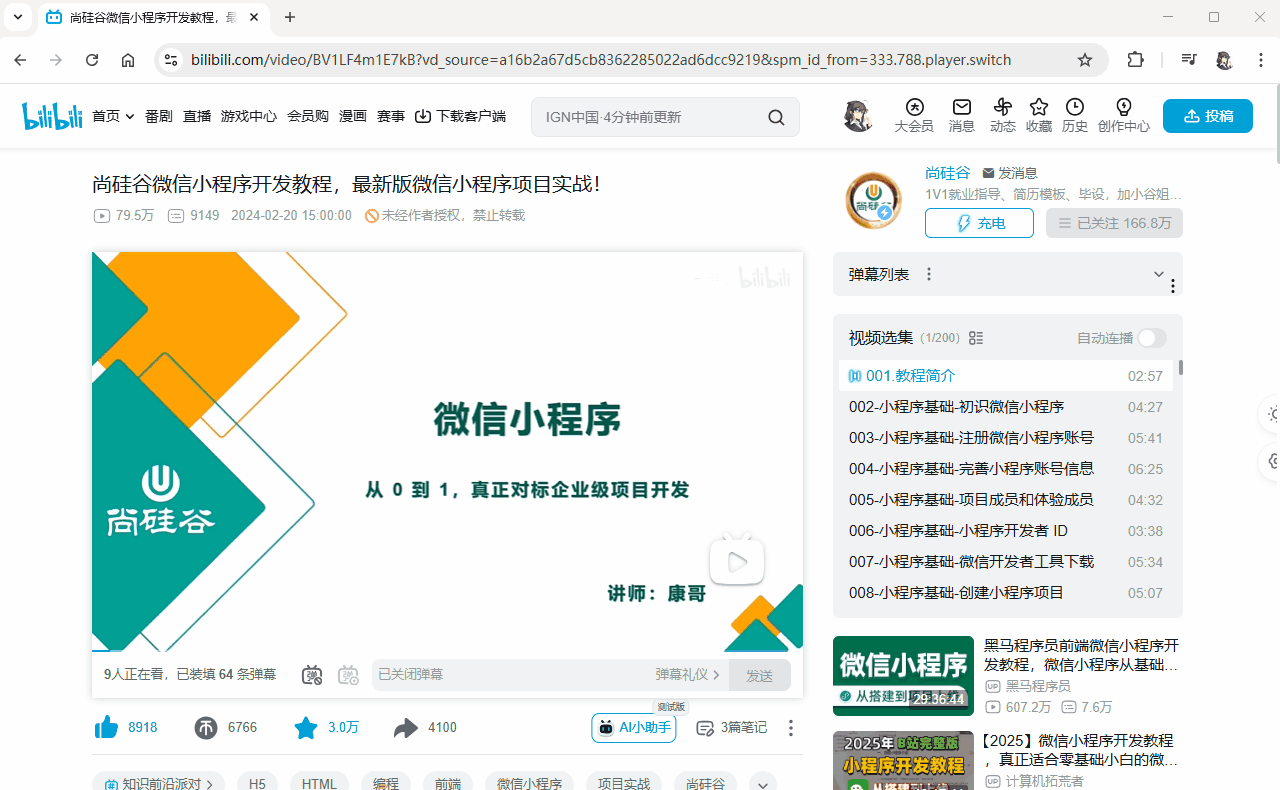1280x790 pixels.
Task: Click the page vertical scrollbar
Action: (x=1276, y=125)
